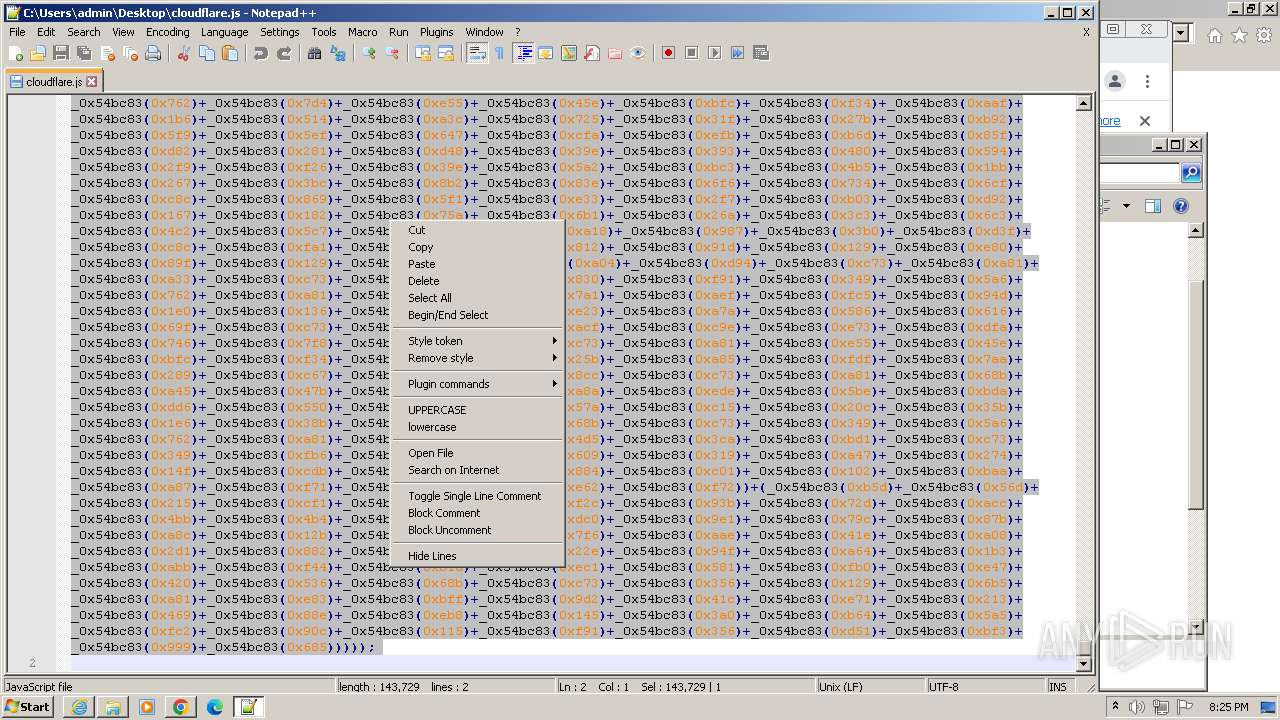Save all open files from the toolbar
The height and width of the screenshot is (720, 1280).
[84, 53]
